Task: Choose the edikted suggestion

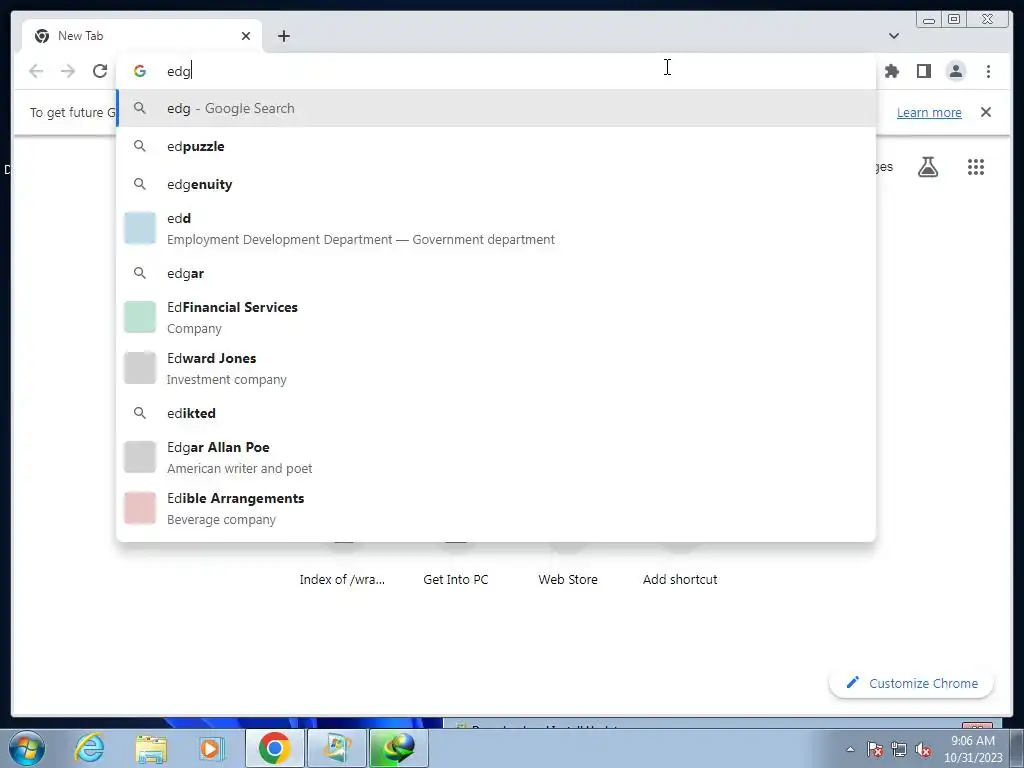Action: [496, 413]
